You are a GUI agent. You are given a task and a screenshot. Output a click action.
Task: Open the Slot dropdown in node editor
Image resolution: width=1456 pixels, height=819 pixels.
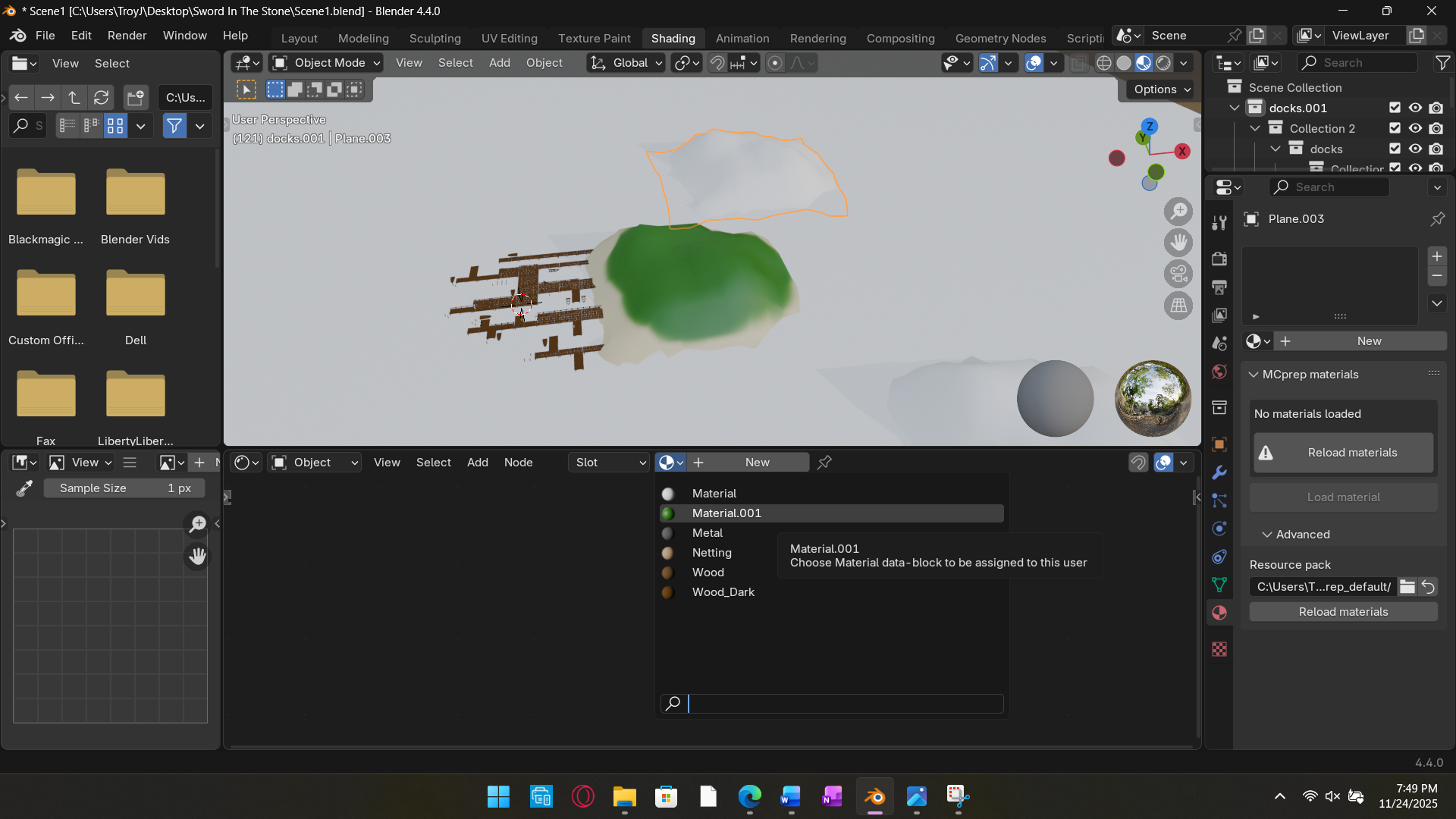pos(609,462)
